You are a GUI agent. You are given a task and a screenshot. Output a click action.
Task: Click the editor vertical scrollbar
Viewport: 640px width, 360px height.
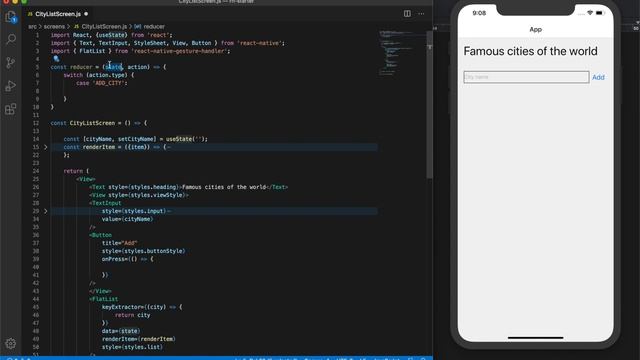[429, 104]
